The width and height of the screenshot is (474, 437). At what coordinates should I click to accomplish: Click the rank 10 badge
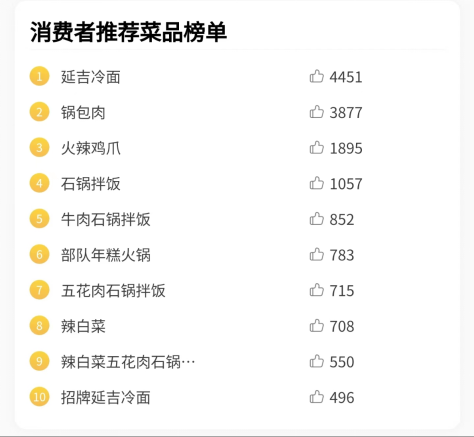[39, 397]
